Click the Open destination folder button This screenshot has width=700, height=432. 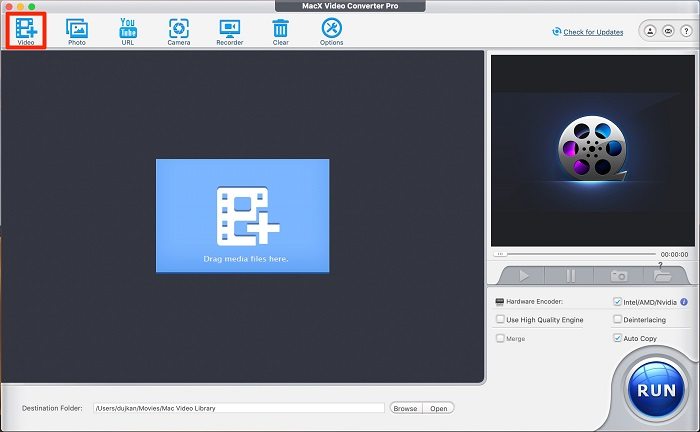(438, 408)
